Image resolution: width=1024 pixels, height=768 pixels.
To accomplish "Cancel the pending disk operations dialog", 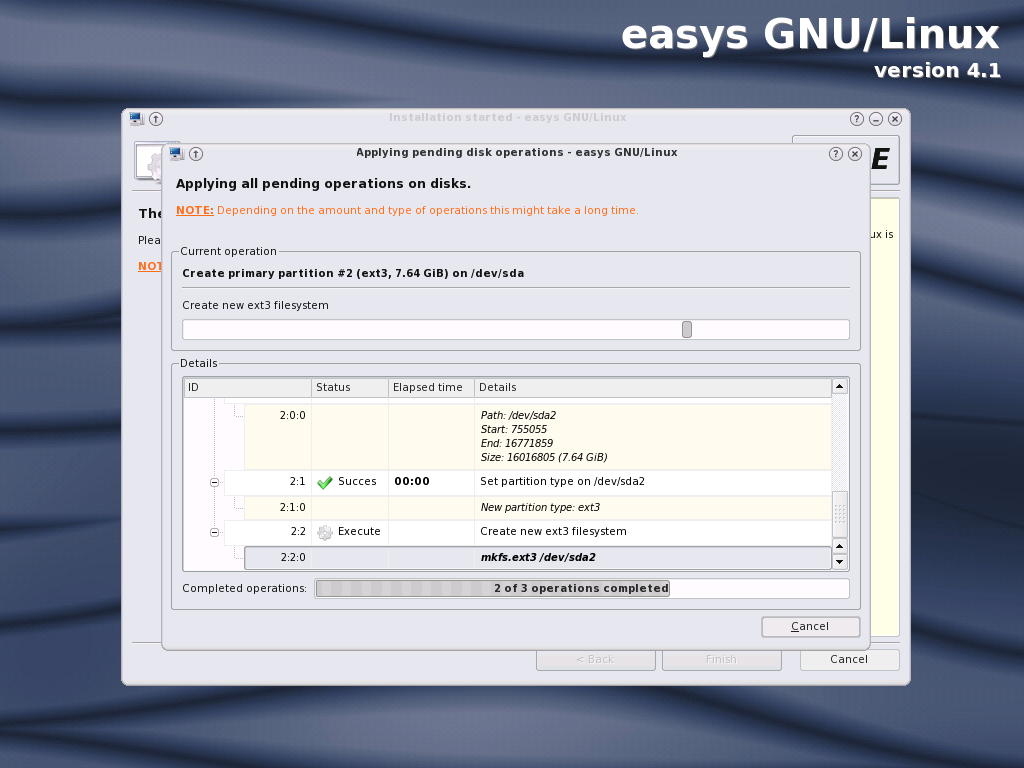I will click(810, 626).
